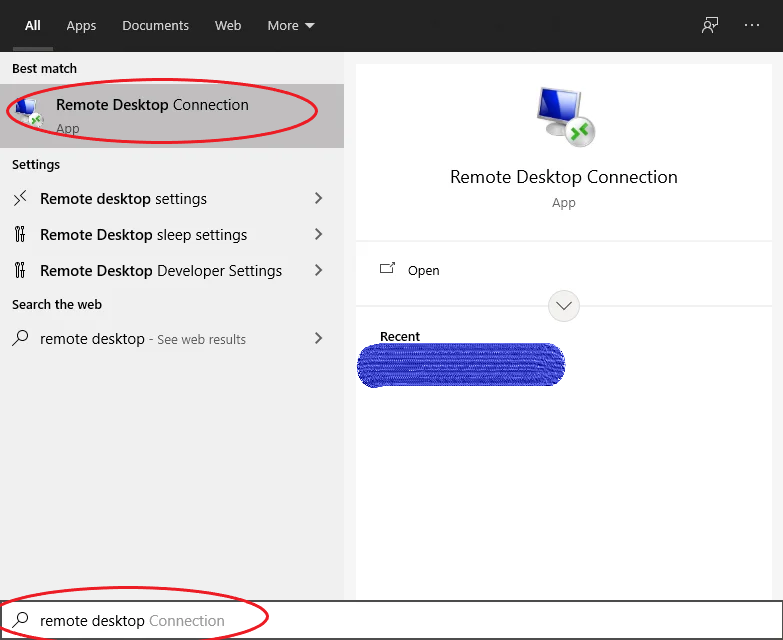Switch to the Apps tab
The image size is (783, 640).
(x=81, y=25)
